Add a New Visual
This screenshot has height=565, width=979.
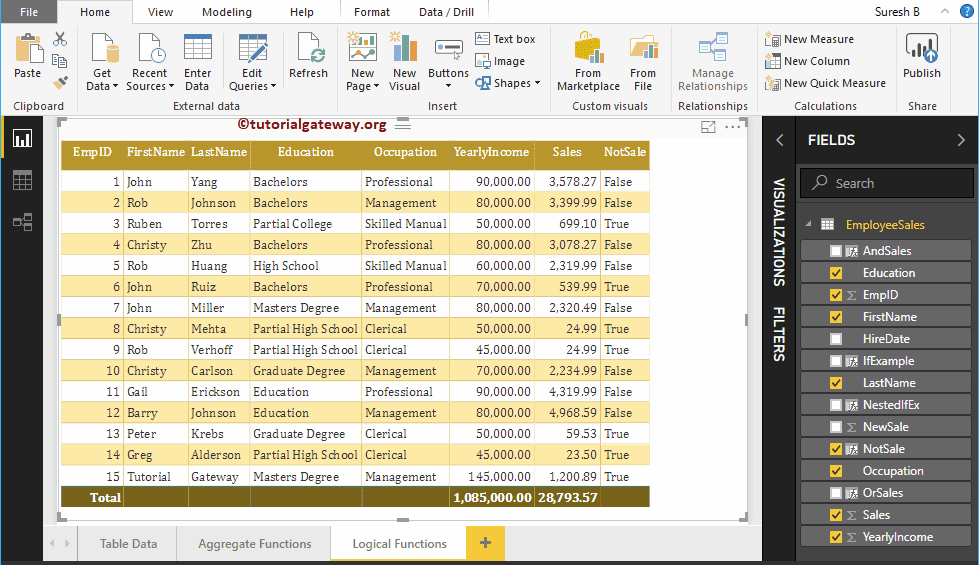click(x=405, y=62)
